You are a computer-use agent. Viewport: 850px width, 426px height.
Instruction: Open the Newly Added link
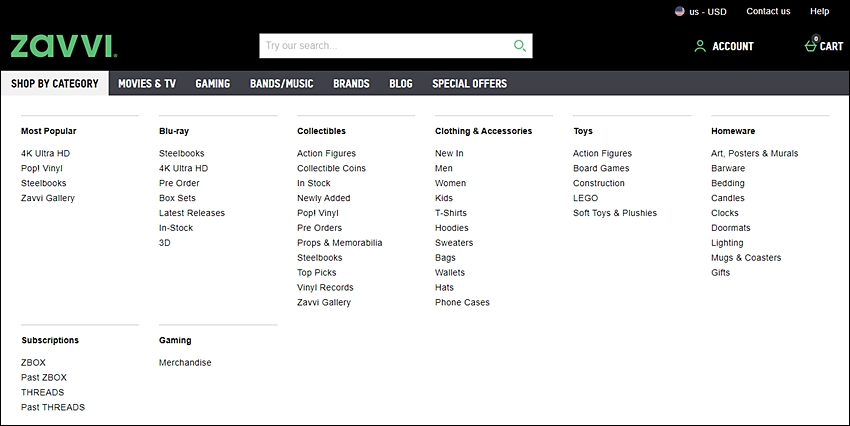(x=324, y=198)
